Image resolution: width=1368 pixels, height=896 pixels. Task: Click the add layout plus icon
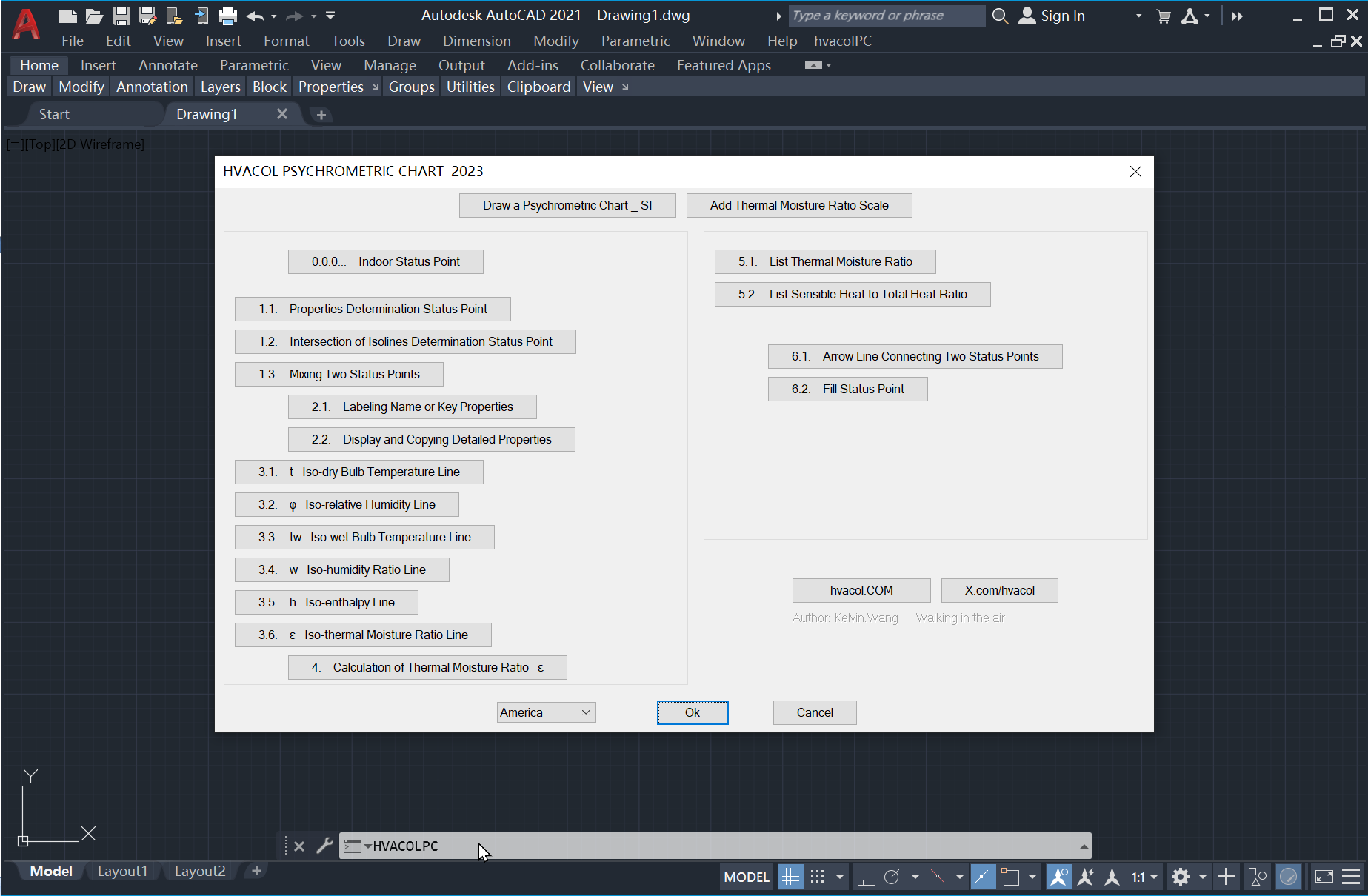pos(256,871)
